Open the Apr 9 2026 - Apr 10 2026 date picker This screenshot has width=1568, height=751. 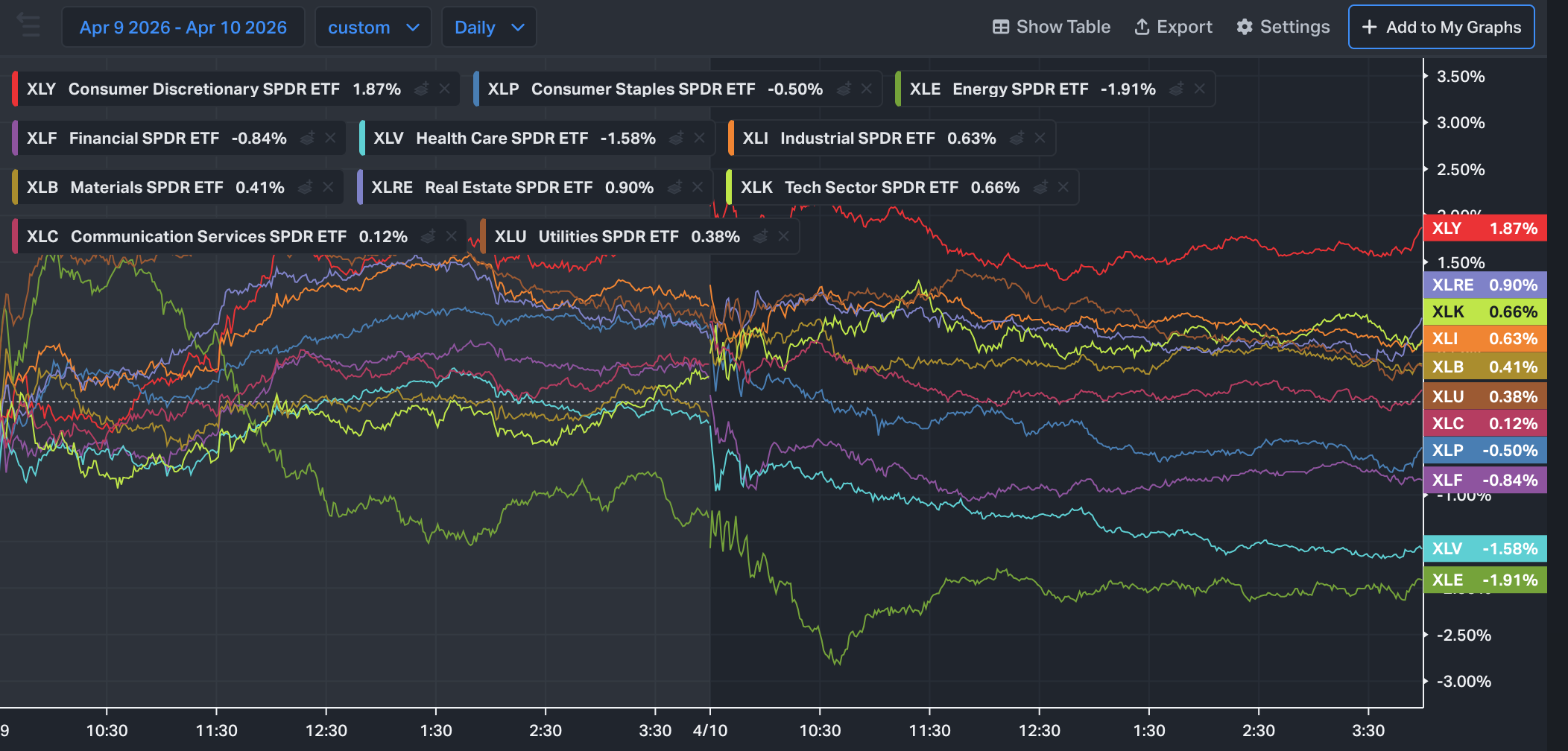point(183,28)
